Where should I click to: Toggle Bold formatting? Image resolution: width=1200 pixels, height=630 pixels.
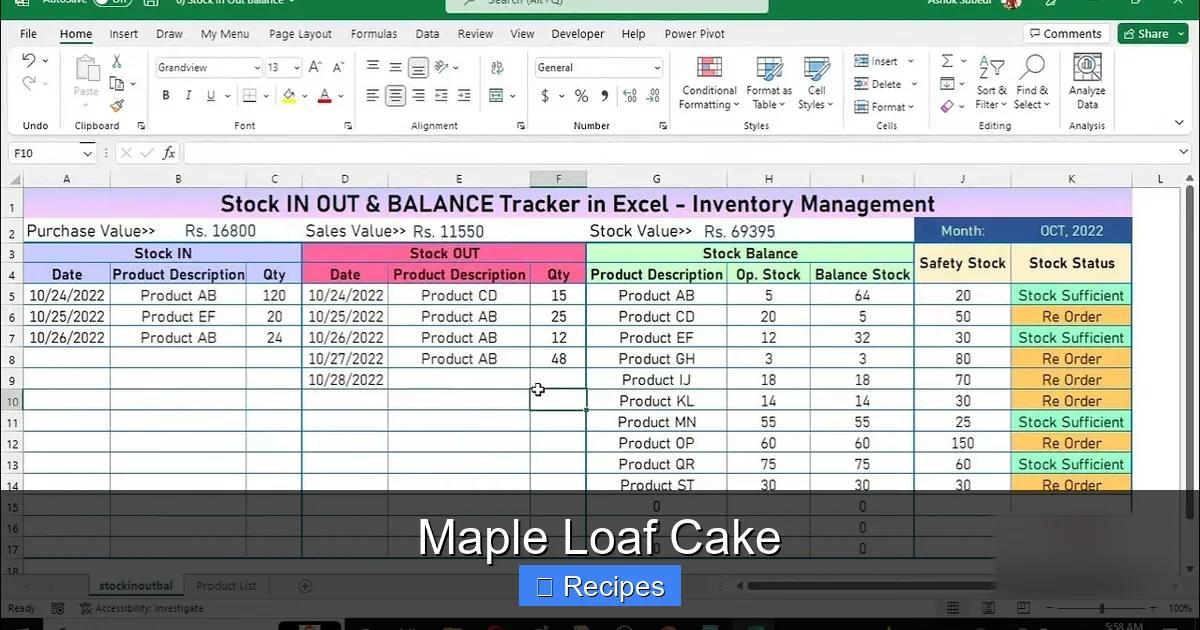(166, 96)
